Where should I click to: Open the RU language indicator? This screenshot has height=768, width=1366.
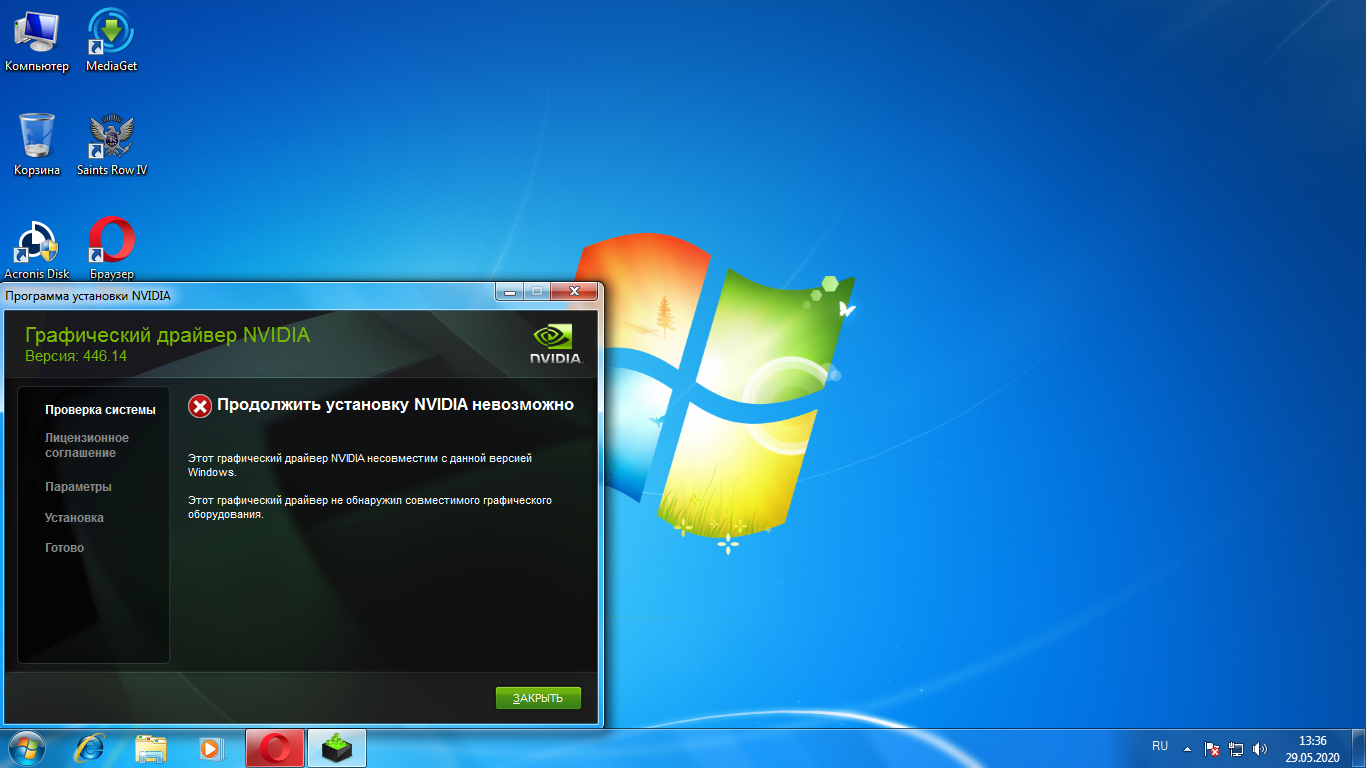pos(1160,747)
